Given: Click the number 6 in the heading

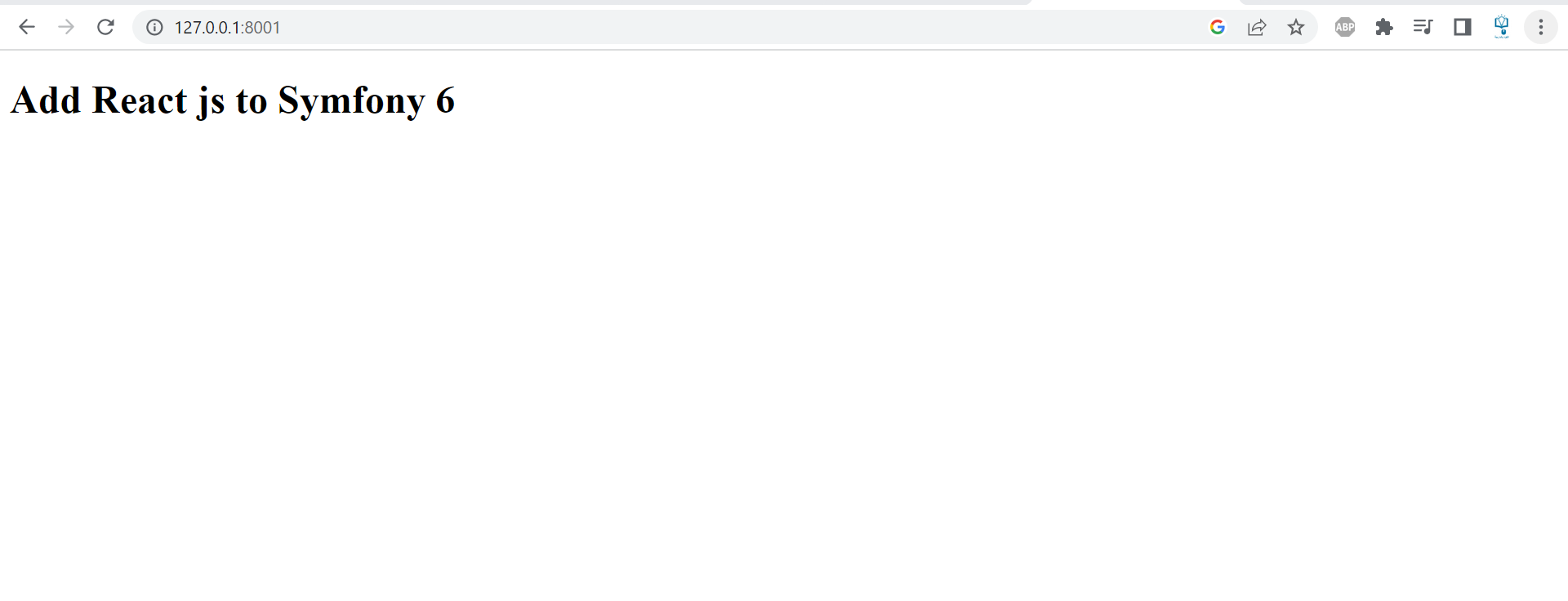Looking at the screenshot, I should pyautogui.click(x=445, y=100).
